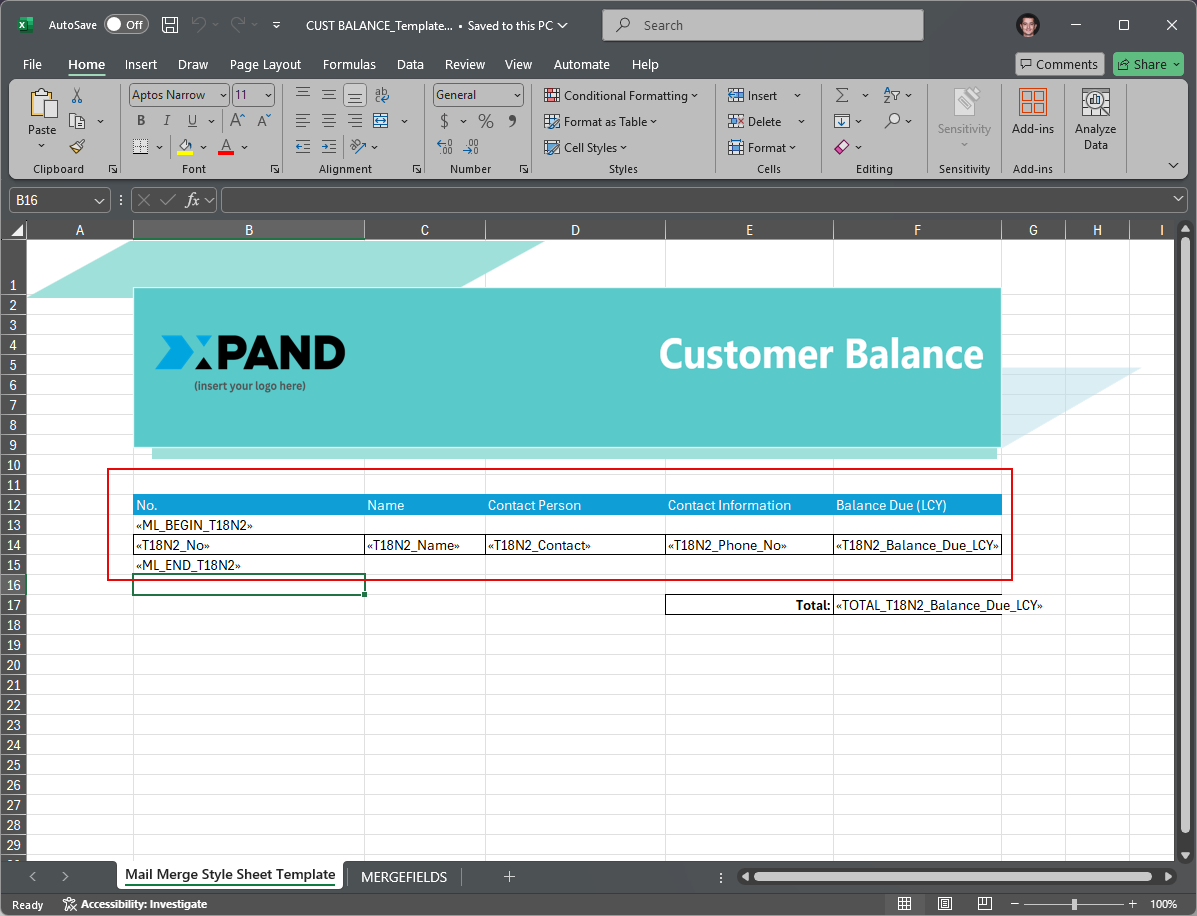Screen dimensions: 1197x916
Task: Click the Format Painter brush icon
Action: click(x=77, y=146)
